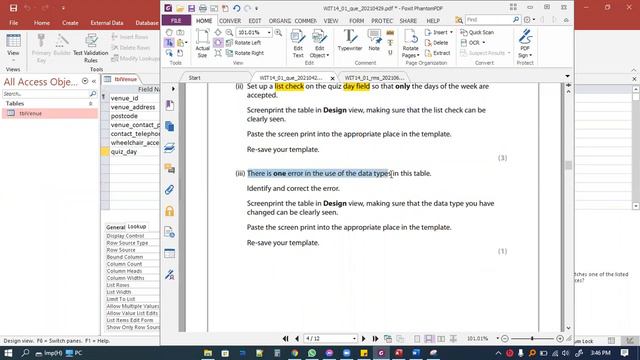
Task: Select the Typewriter comment tool
Action: coord(350,40)
